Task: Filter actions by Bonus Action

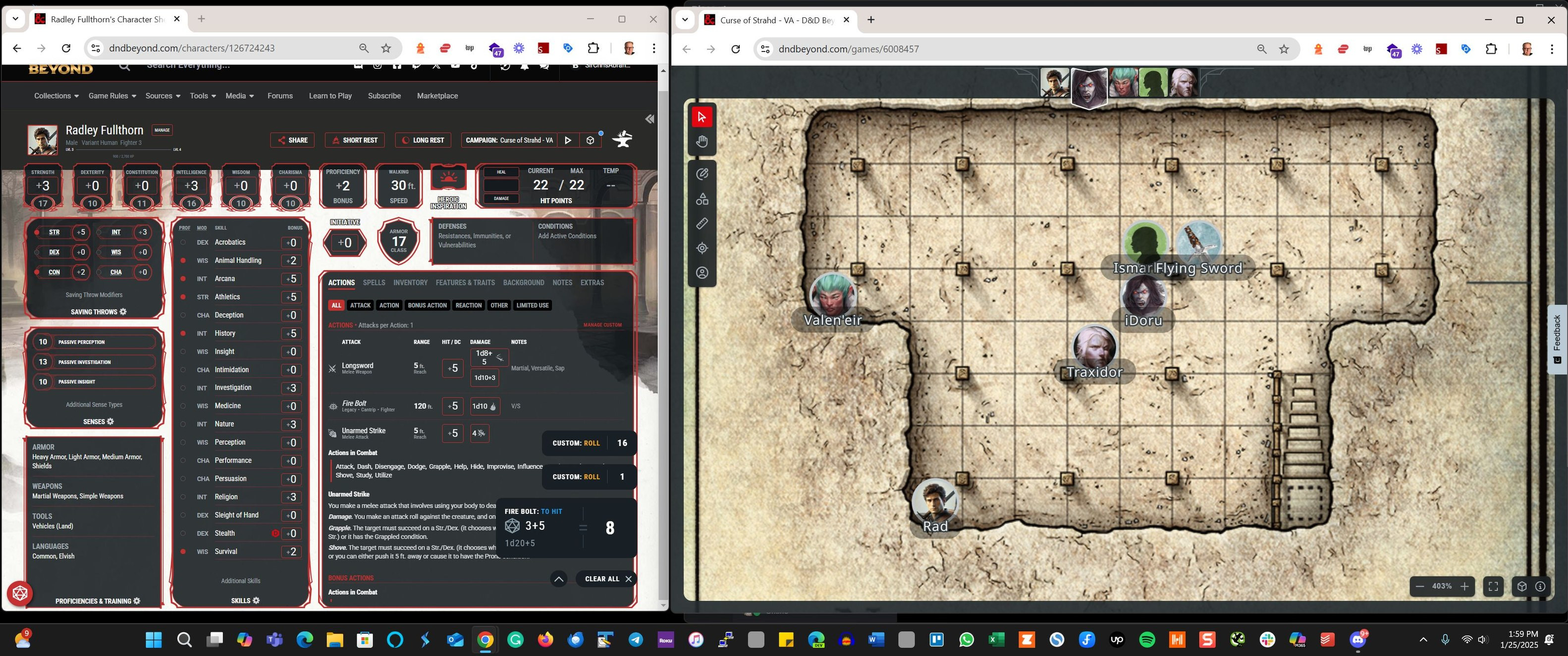Action: pyautogui.click(x=427, y=305)
